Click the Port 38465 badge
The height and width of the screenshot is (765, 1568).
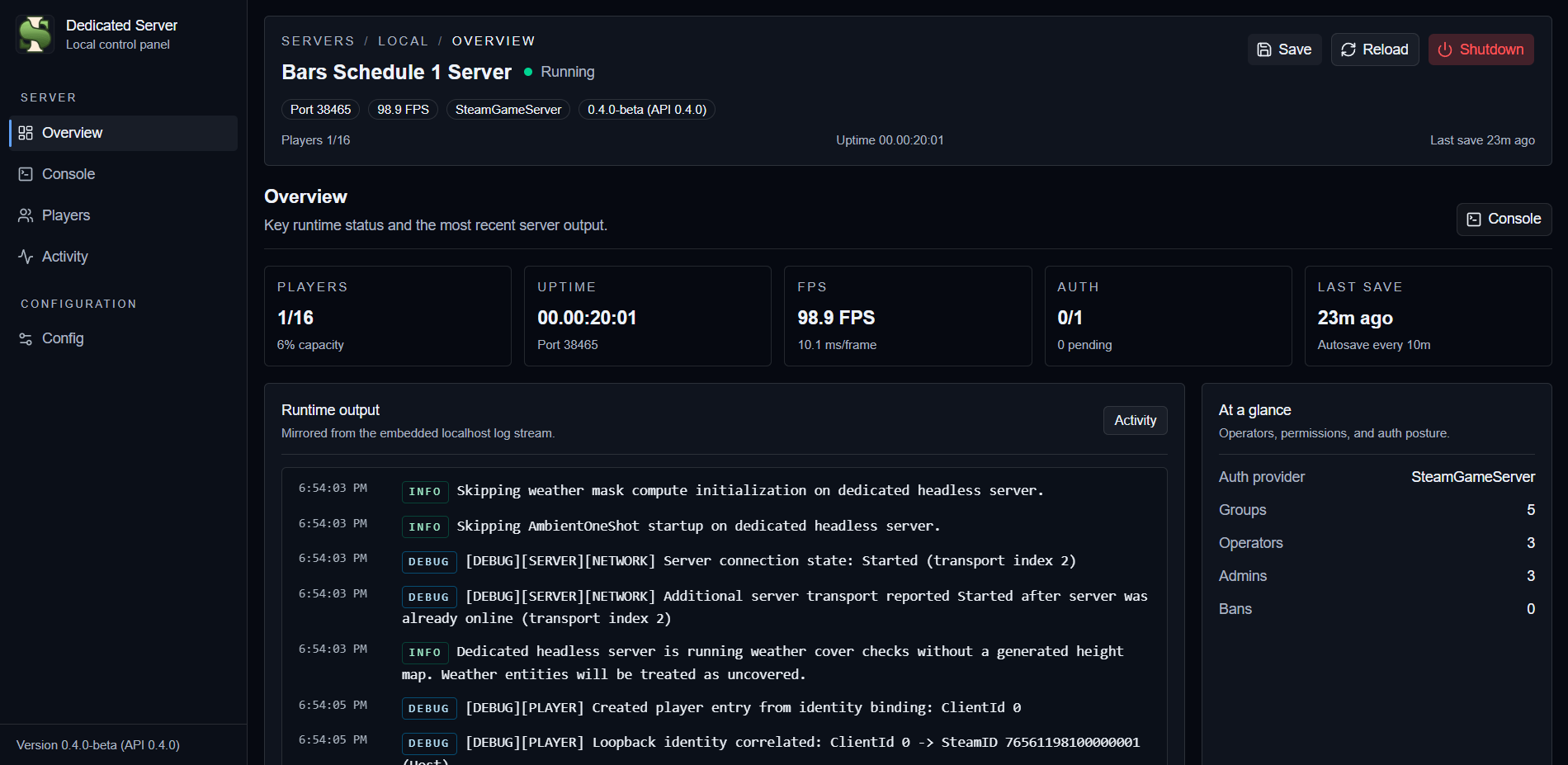[x=320, y=110]
